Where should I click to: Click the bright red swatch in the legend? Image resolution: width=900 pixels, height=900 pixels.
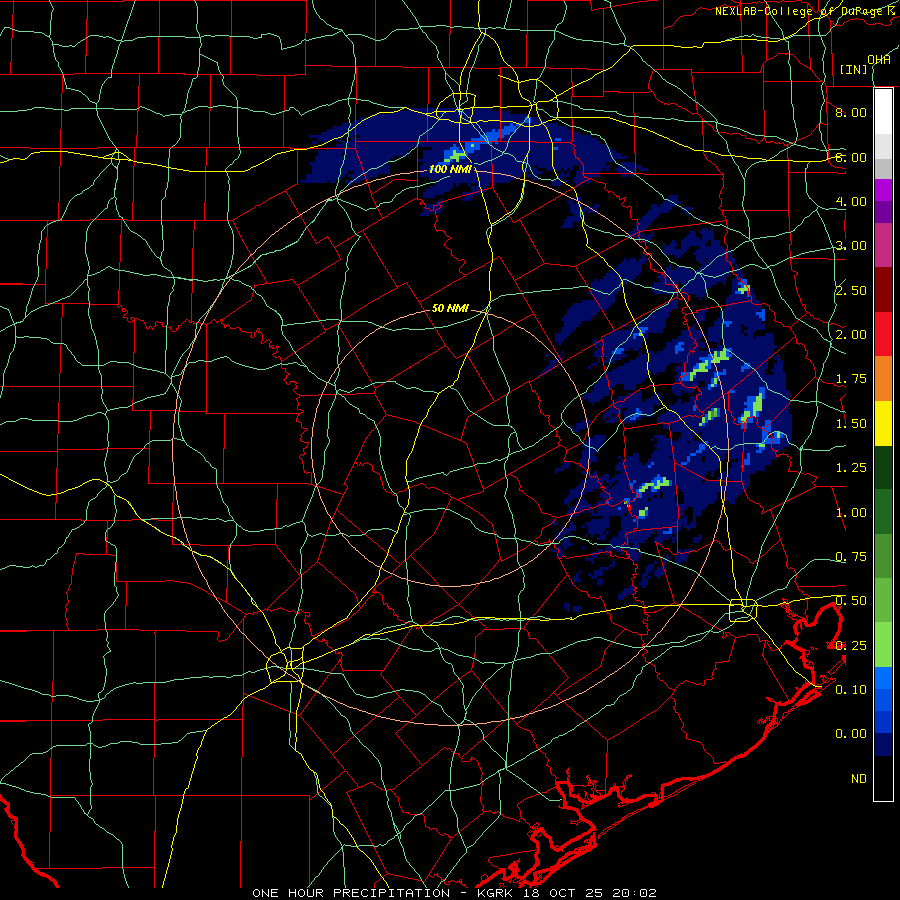883,334
